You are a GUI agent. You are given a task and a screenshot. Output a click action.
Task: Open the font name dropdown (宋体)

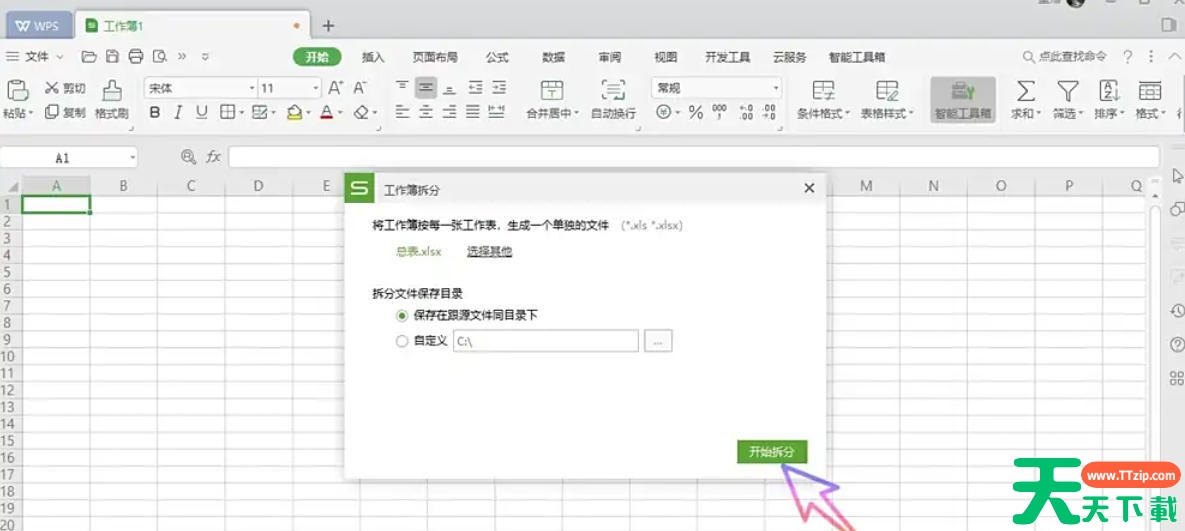click(252, 88)
